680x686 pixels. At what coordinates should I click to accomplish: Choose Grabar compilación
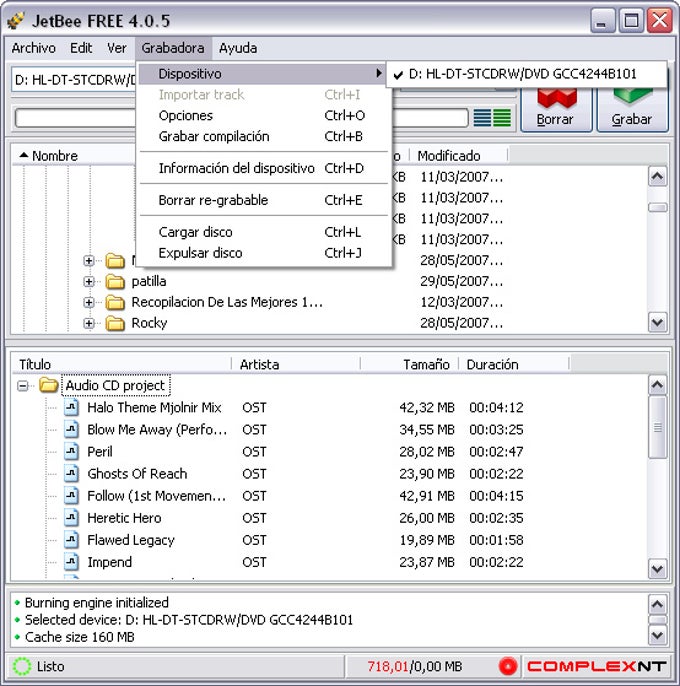point(263,136)
